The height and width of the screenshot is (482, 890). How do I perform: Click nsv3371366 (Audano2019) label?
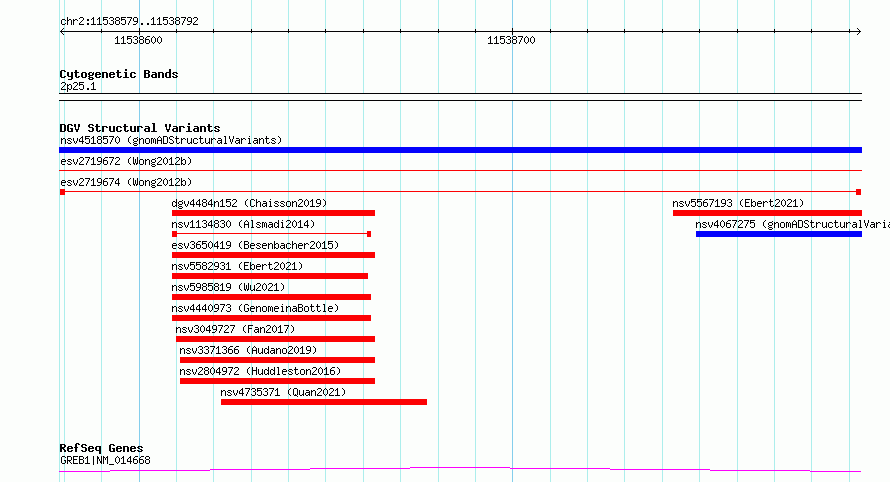248,350
